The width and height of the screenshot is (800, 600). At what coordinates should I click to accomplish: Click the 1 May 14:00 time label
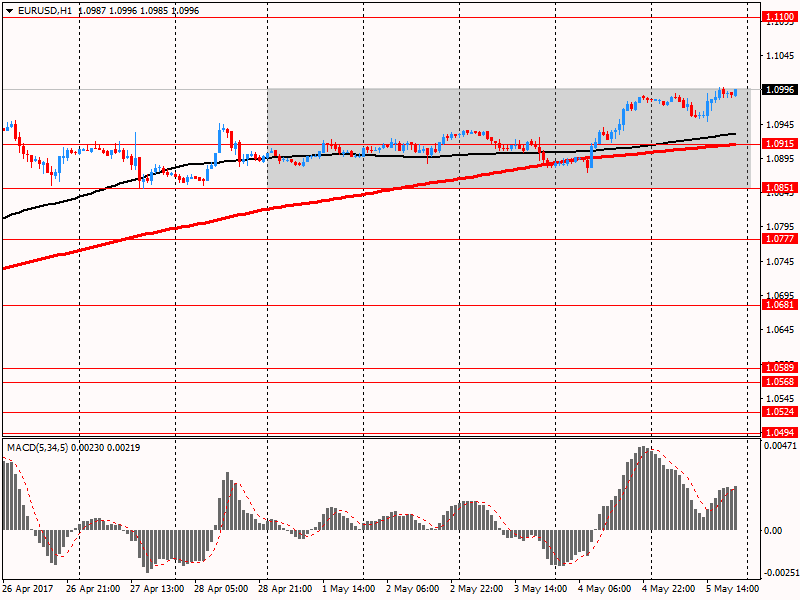348,589
